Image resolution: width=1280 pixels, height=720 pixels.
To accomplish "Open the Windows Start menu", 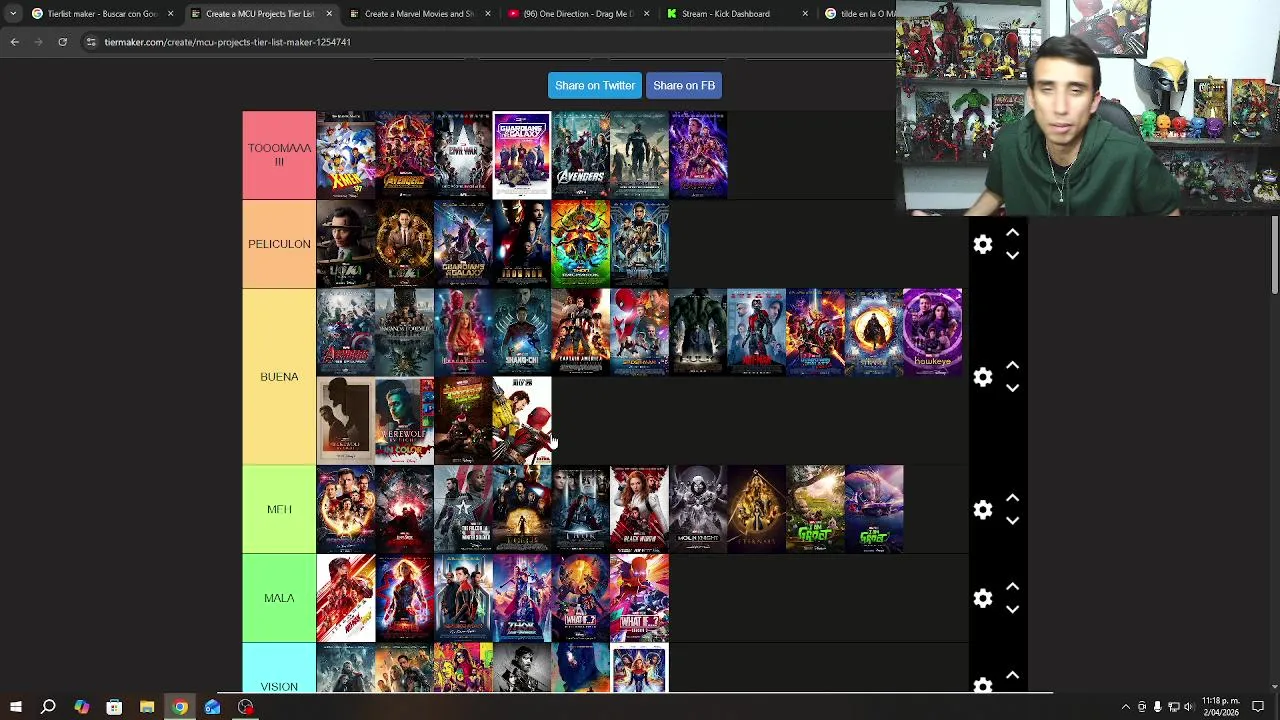I will 15,707.
